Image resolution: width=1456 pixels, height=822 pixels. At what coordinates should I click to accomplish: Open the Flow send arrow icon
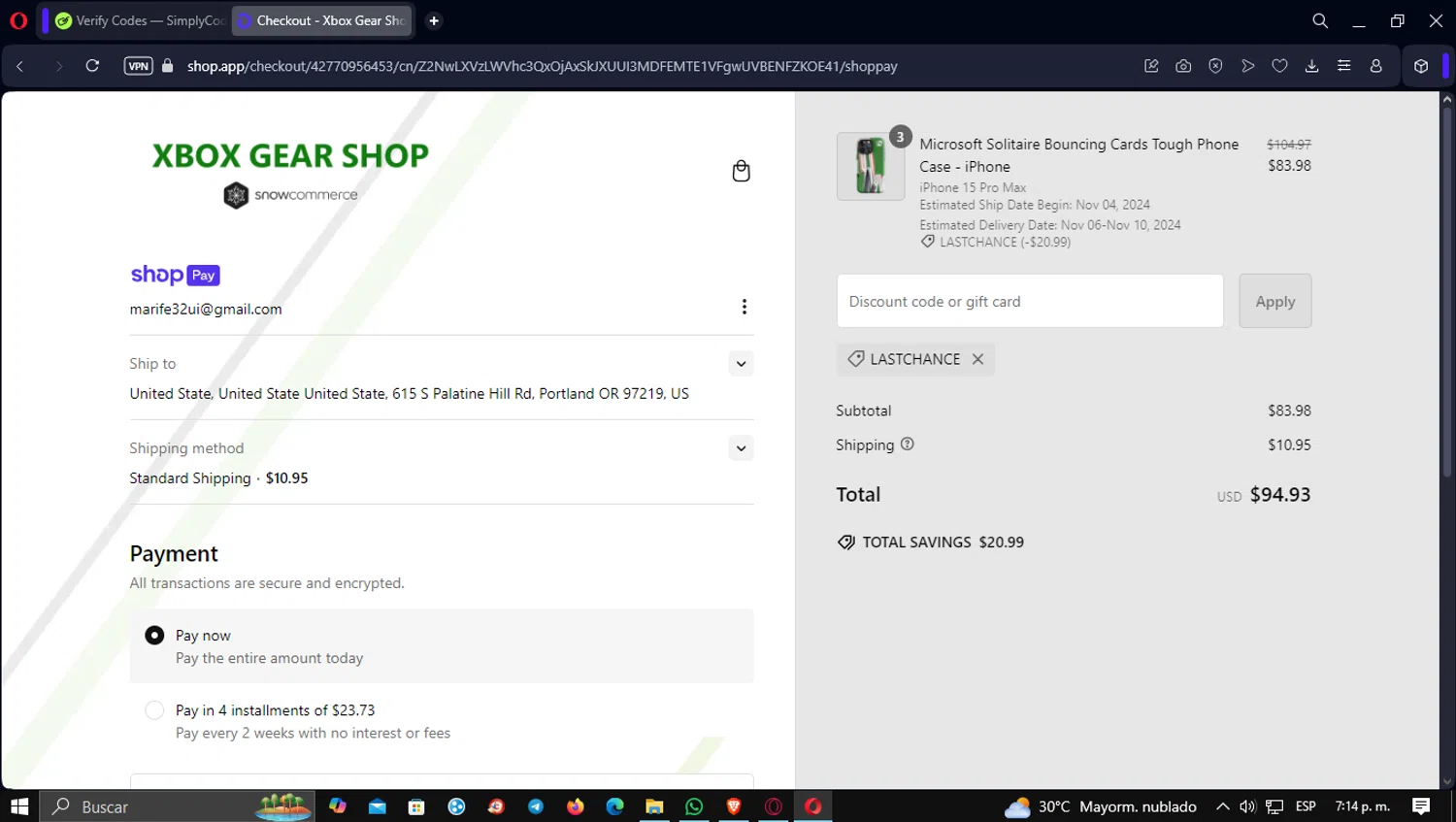(1248, 66)
